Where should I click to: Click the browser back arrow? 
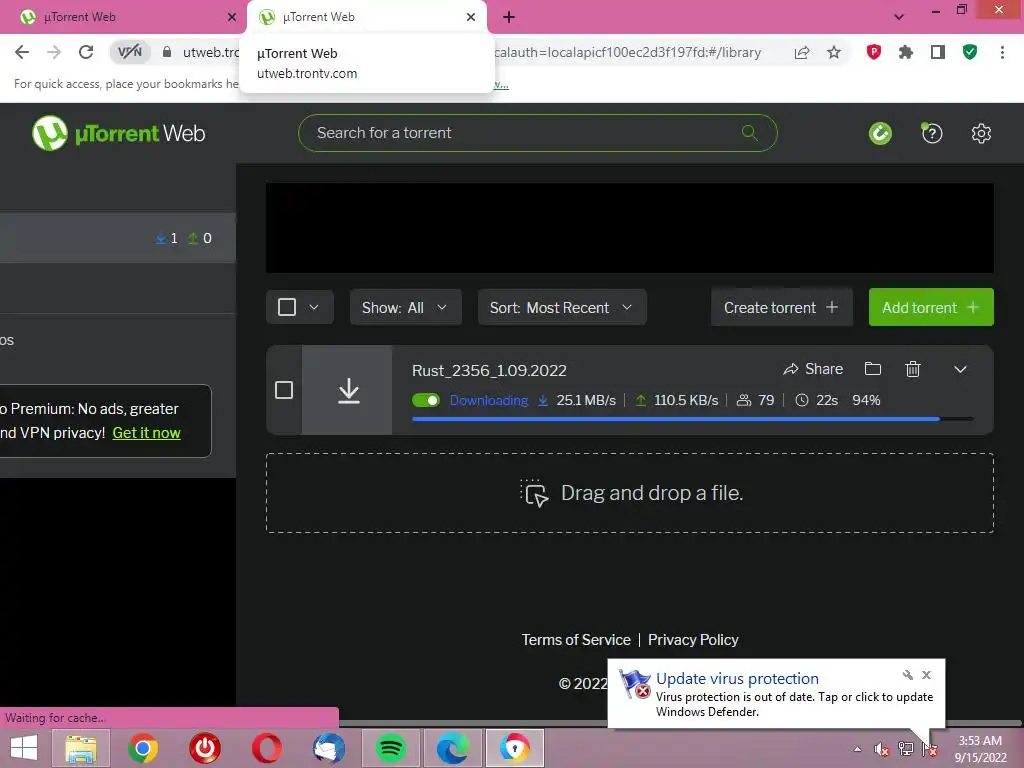pos(22,52)
